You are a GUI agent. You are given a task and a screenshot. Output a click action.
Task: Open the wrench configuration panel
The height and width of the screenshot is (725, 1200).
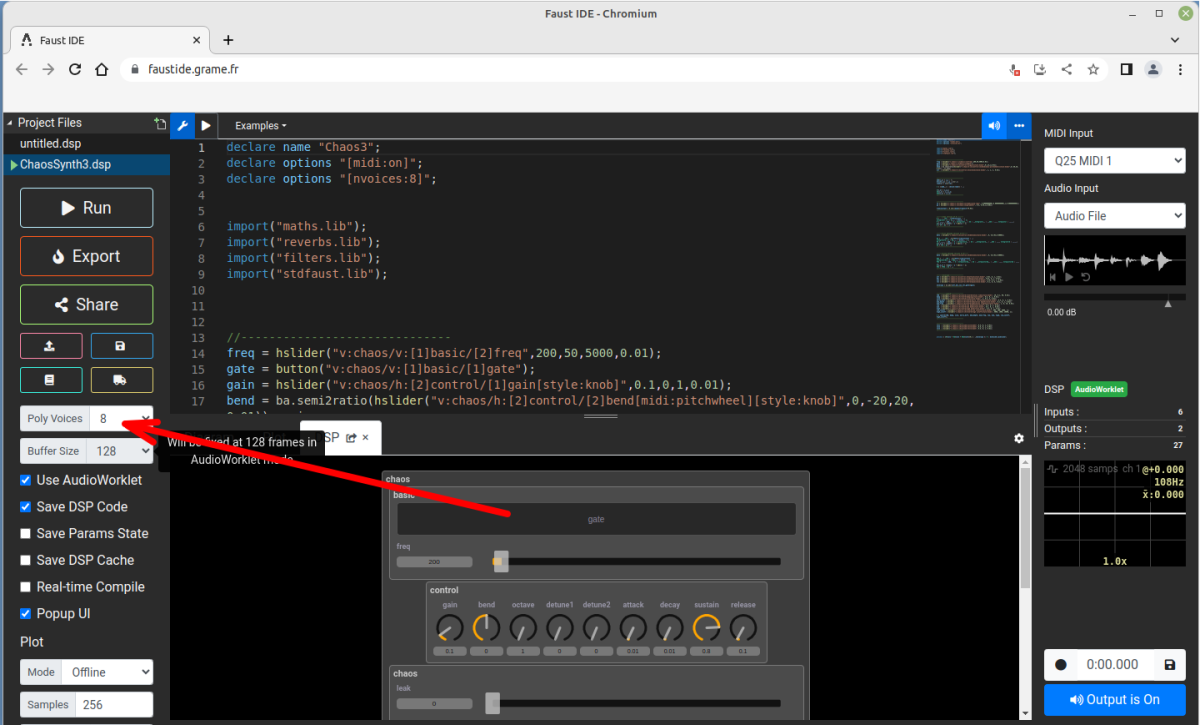[182, 126]
